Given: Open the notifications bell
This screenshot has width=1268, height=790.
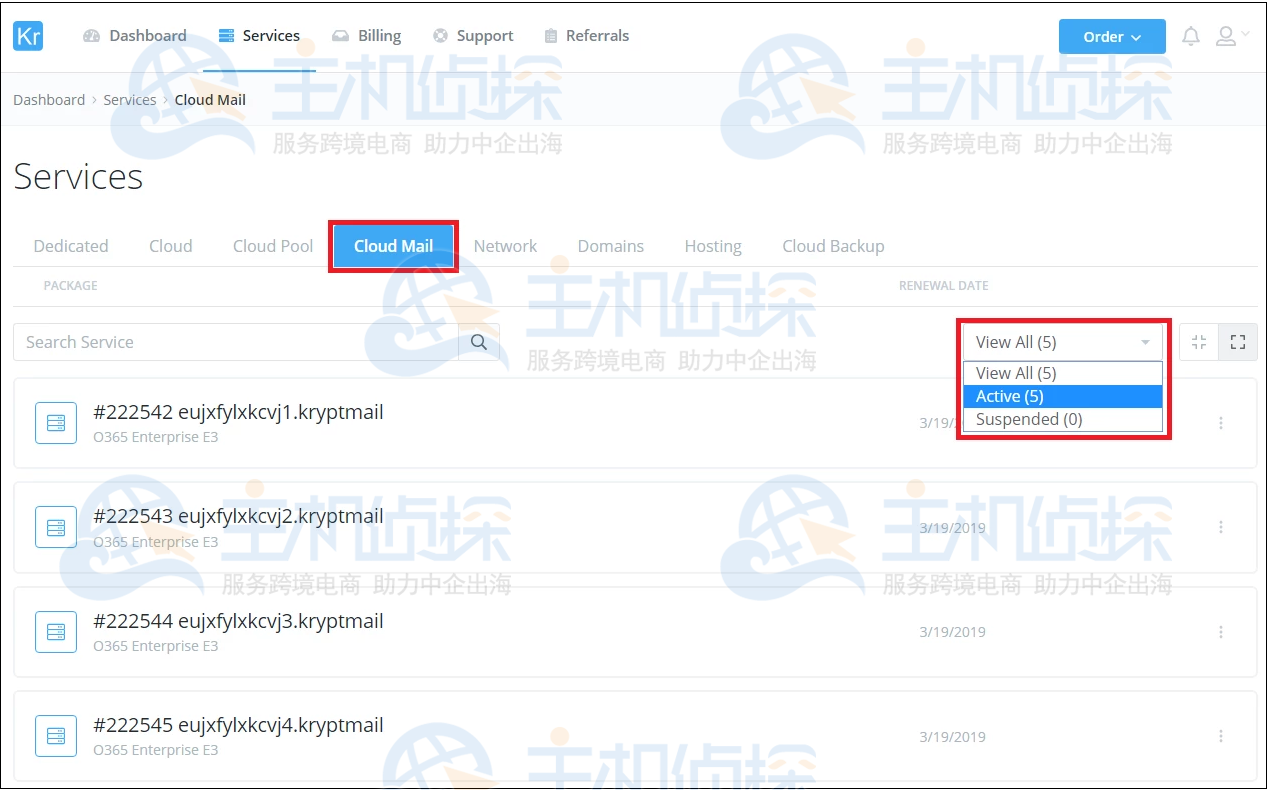Looking at the screenshot, I should click(x=1190, y=36).
